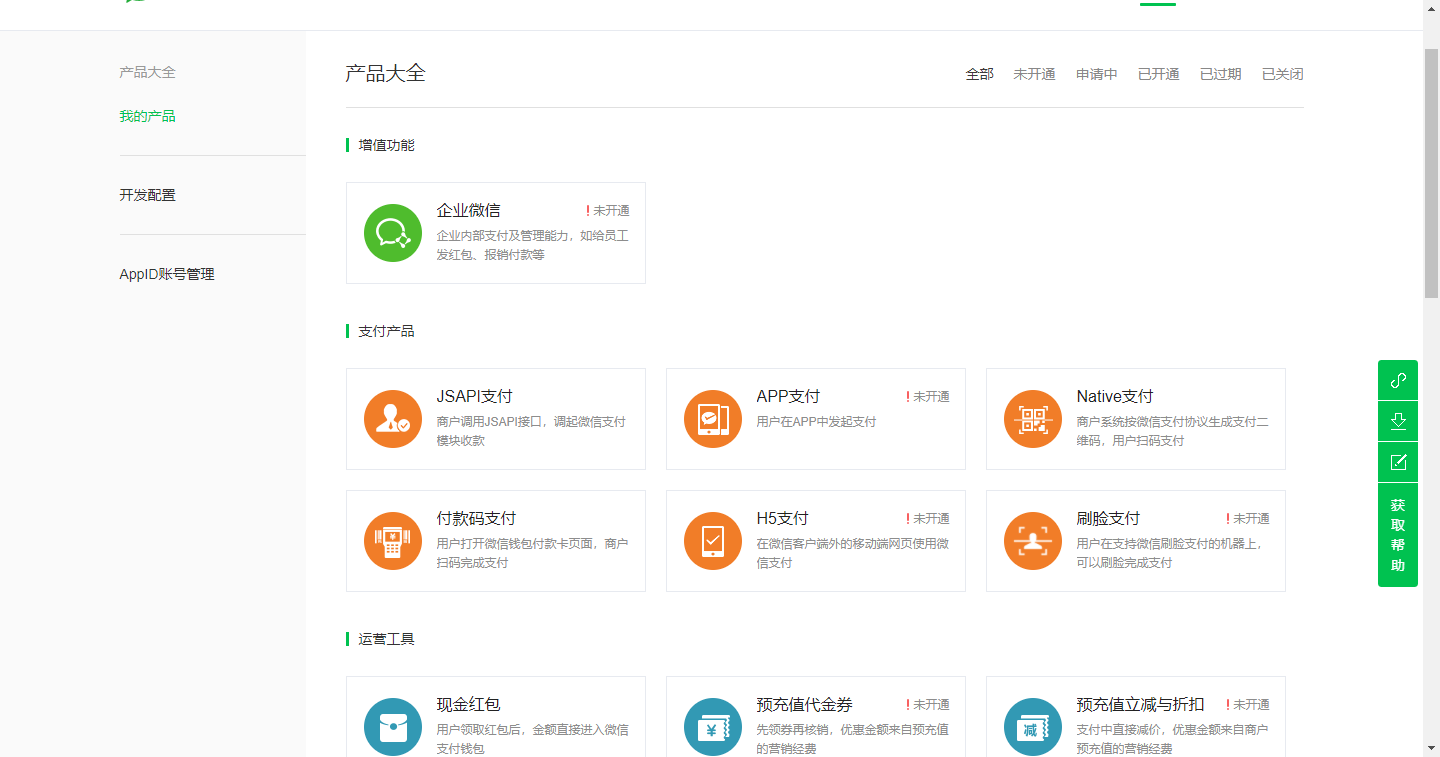Click the link icon in floating sidebar

[1398, 380]
